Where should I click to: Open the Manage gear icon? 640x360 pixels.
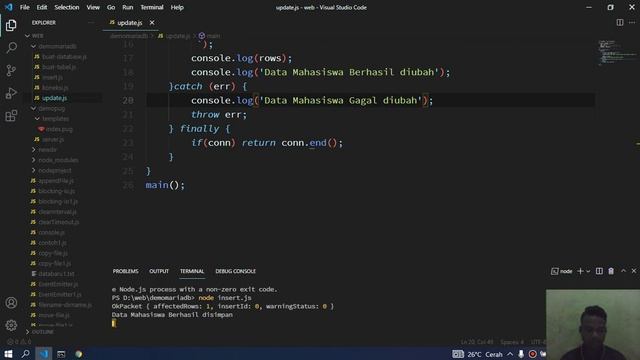pyautogui.click(x=11, y=325)
